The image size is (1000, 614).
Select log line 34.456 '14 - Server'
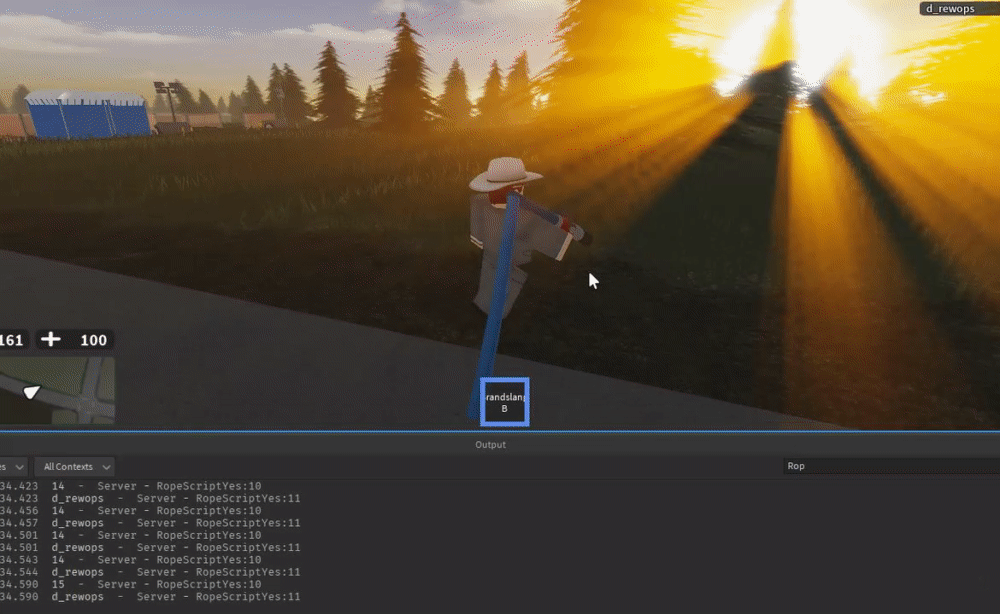point(131,510)
